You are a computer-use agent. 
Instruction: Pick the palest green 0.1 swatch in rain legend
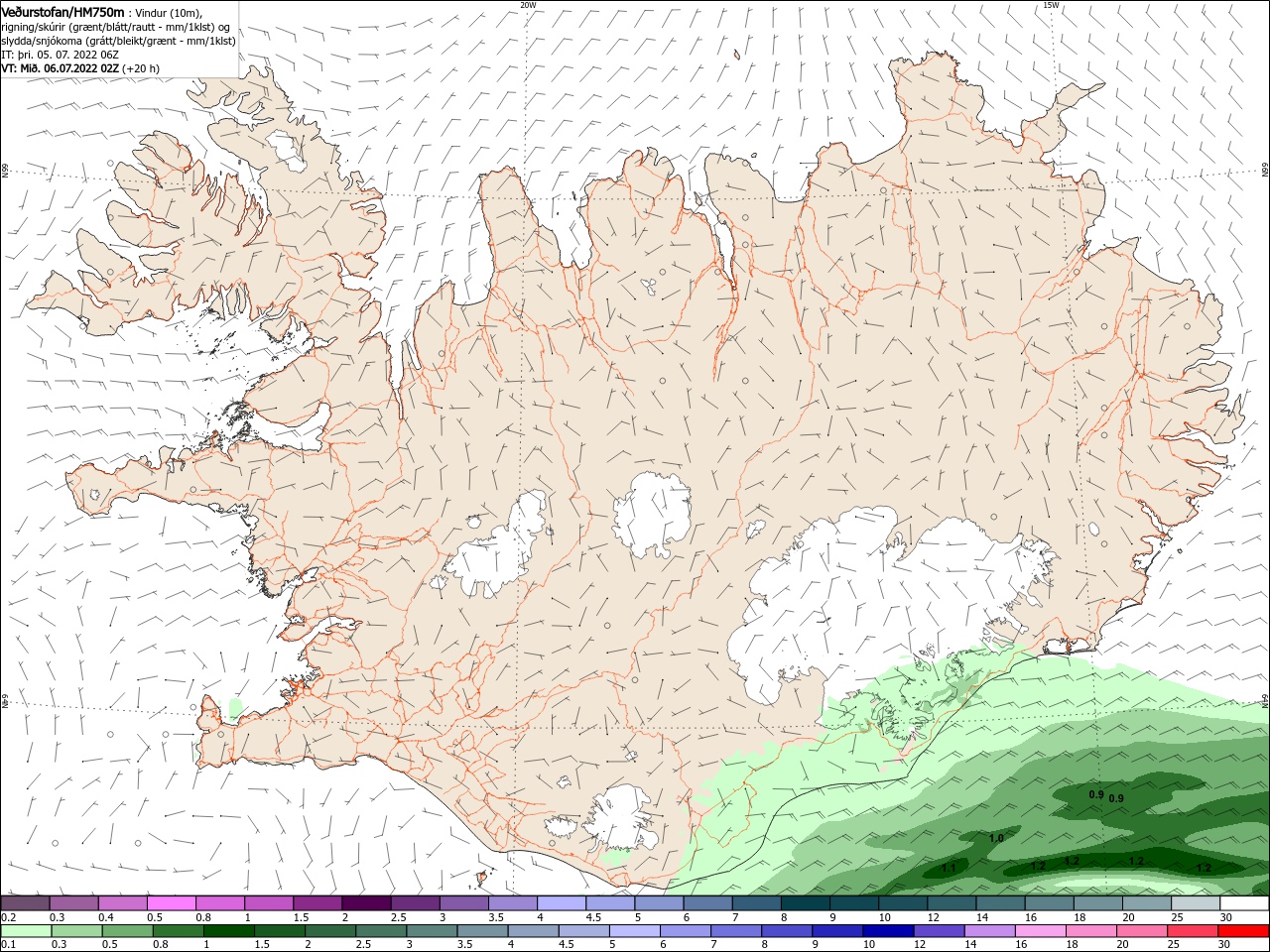pos(26,931)
